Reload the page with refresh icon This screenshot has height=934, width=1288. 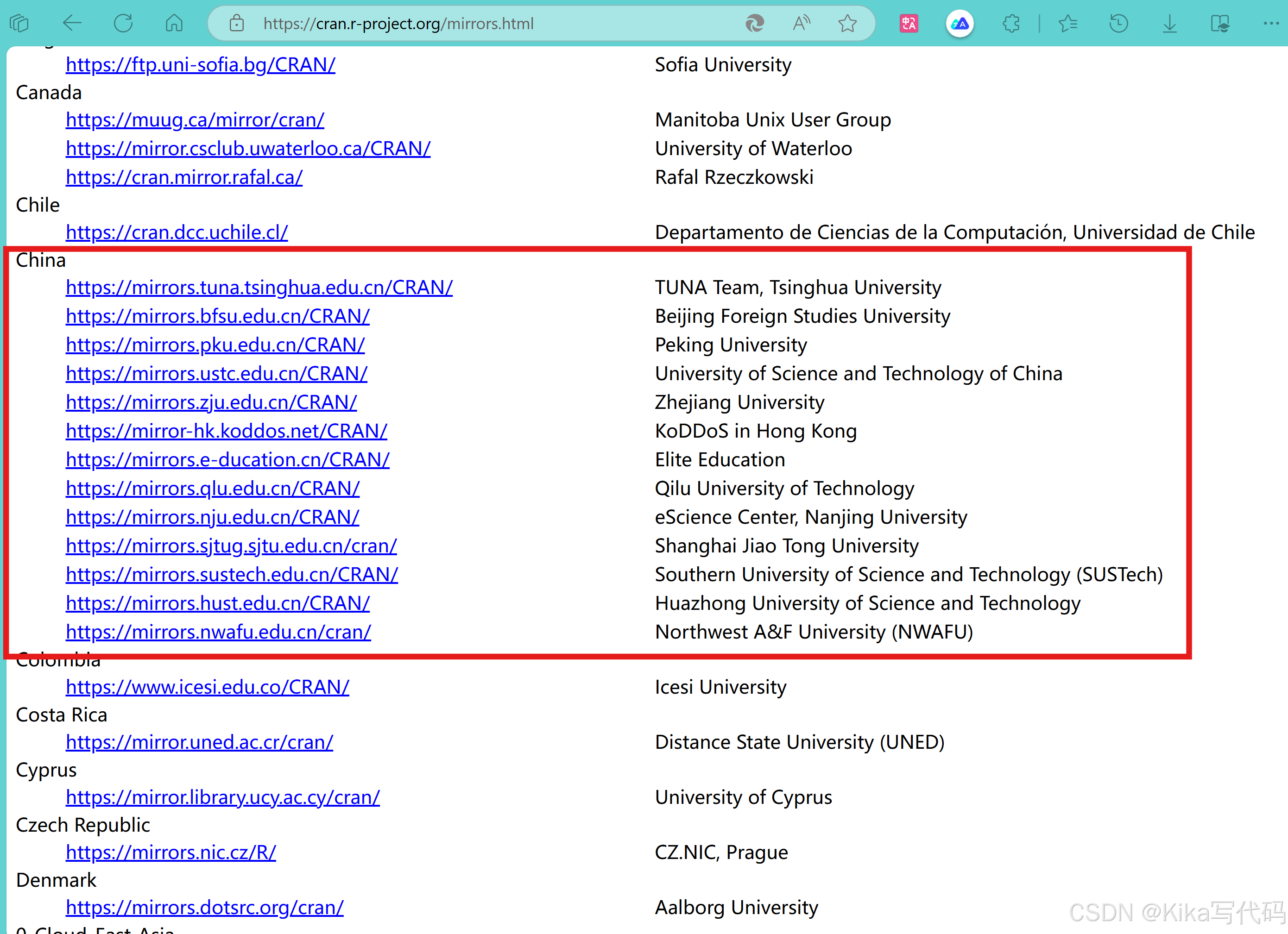click(123, 23)
